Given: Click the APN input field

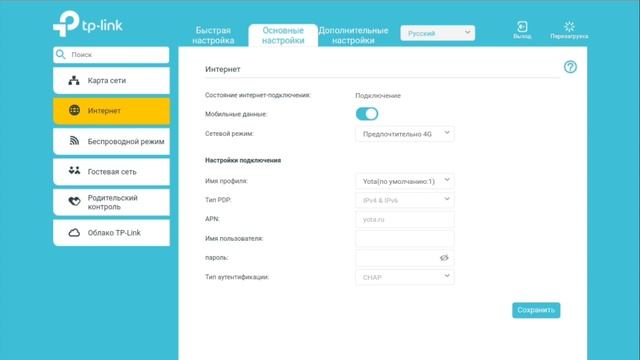Looking at the screenshot, I should (404, 220).
